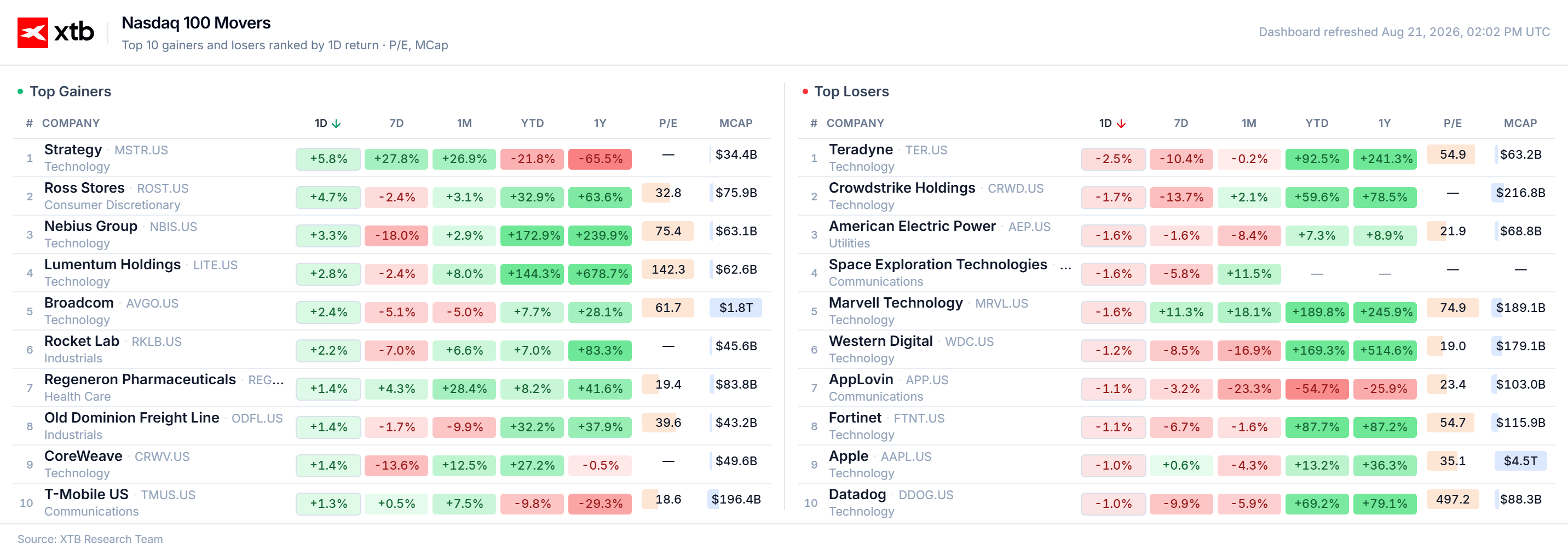1568x555 pixels.
Task: Click Datadog P/E value 497.2
Action: (x=1452, y=500)
